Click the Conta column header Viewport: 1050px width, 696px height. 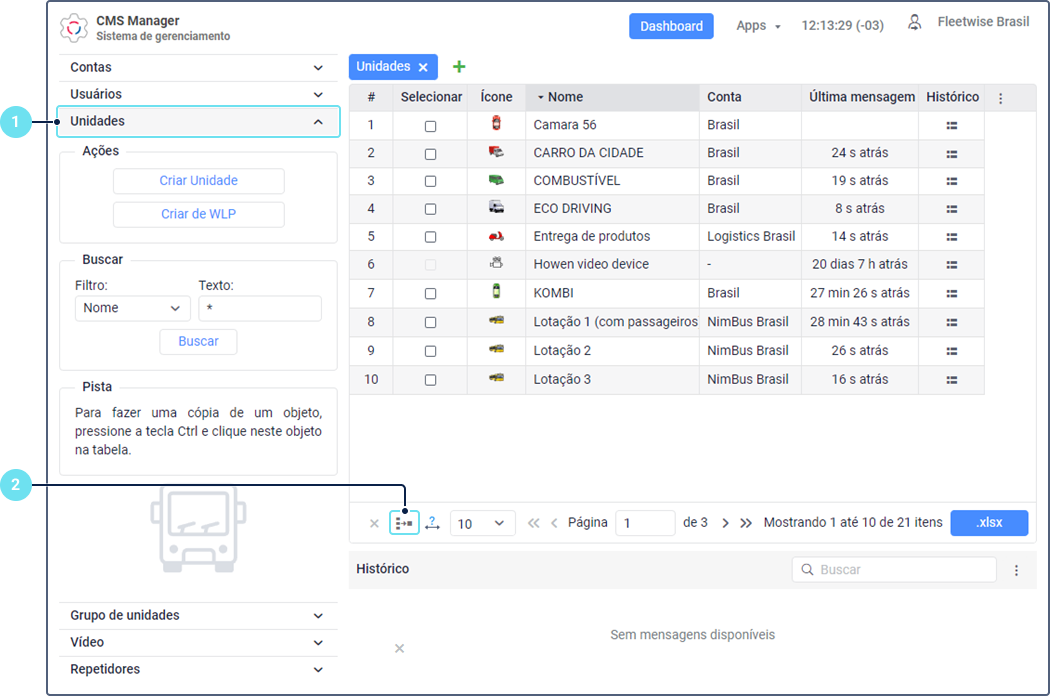[750, 97]
